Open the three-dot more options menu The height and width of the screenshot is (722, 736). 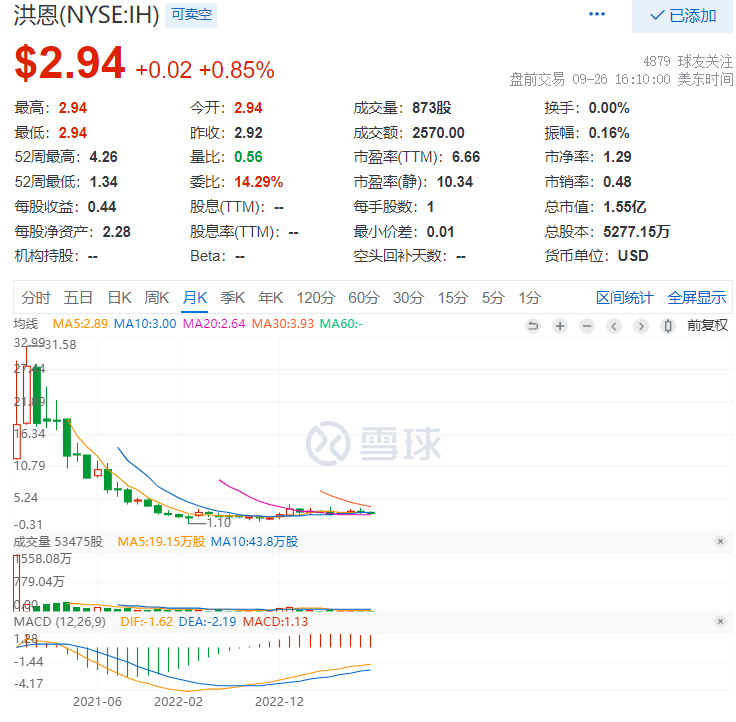[x=597, y=14]
